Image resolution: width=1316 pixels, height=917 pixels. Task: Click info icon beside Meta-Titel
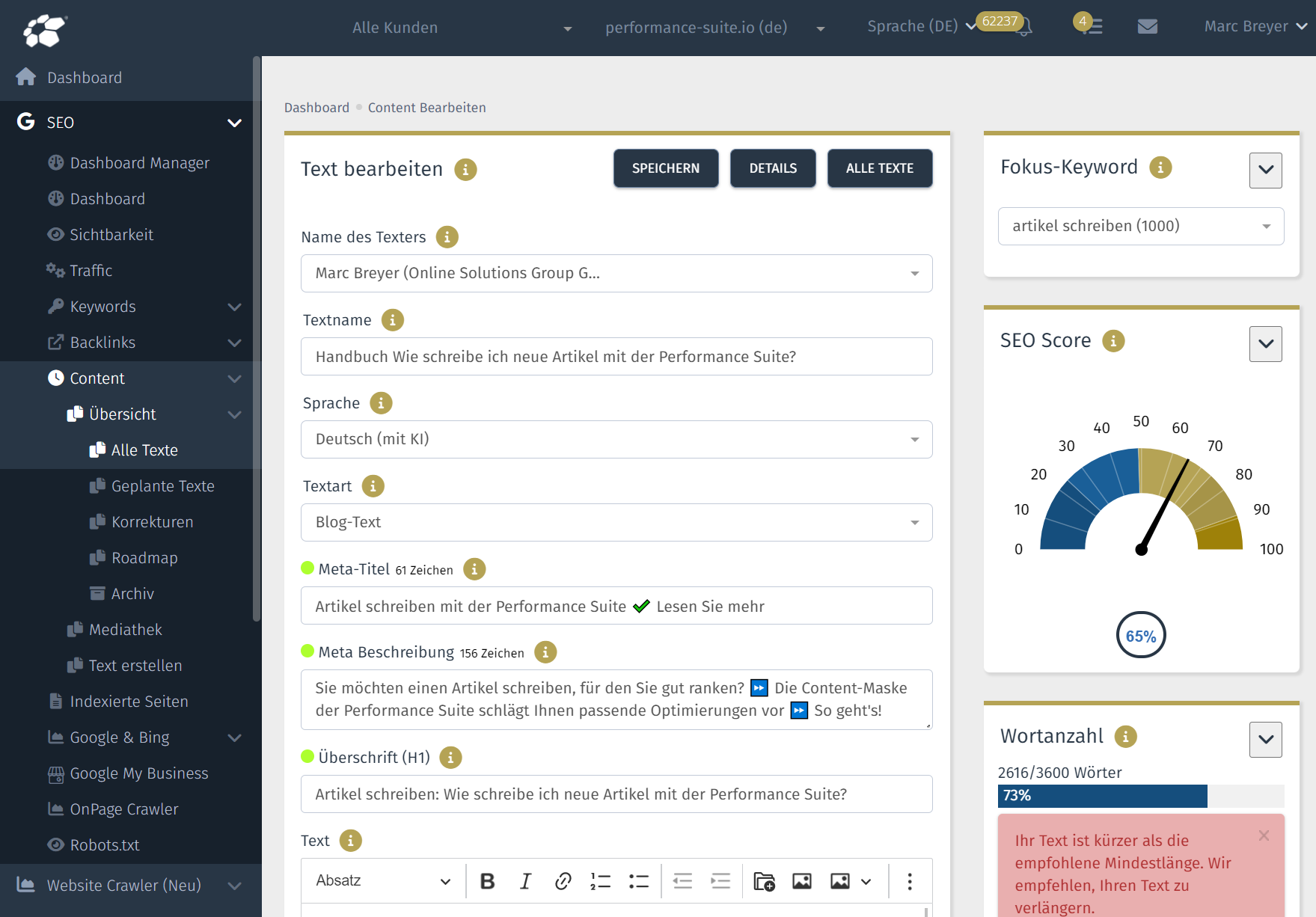(474, 569)
